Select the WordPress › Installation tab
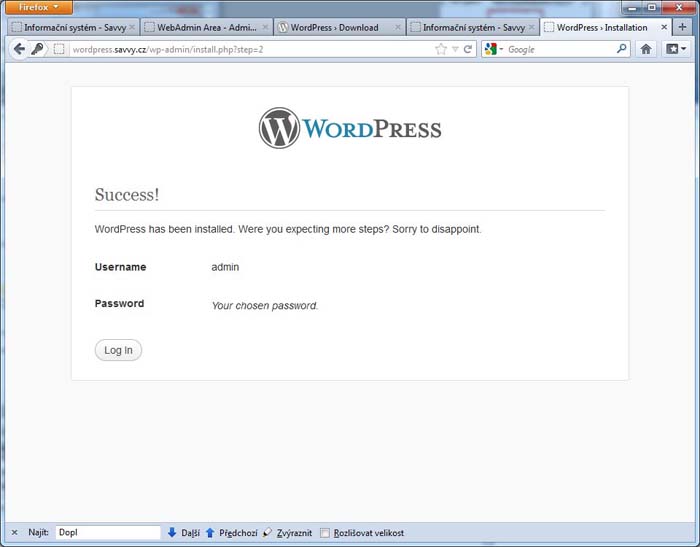This screenshot has height=547, width=700. click(x=605, y=28)
